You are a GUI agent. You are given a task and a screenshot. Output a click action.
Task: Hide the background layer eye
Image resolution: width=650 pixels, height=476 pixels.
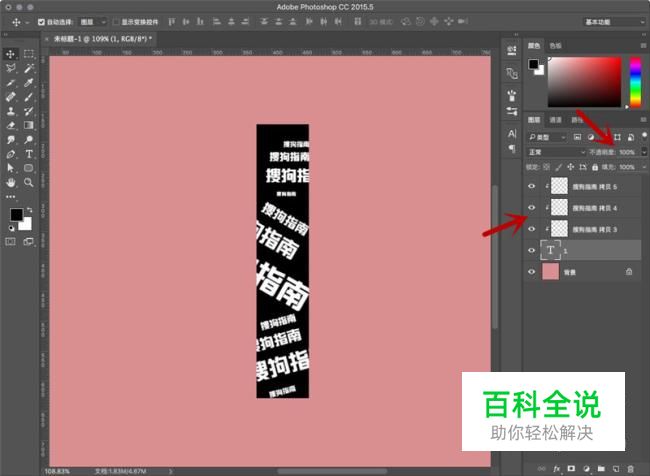pos(531,272)
